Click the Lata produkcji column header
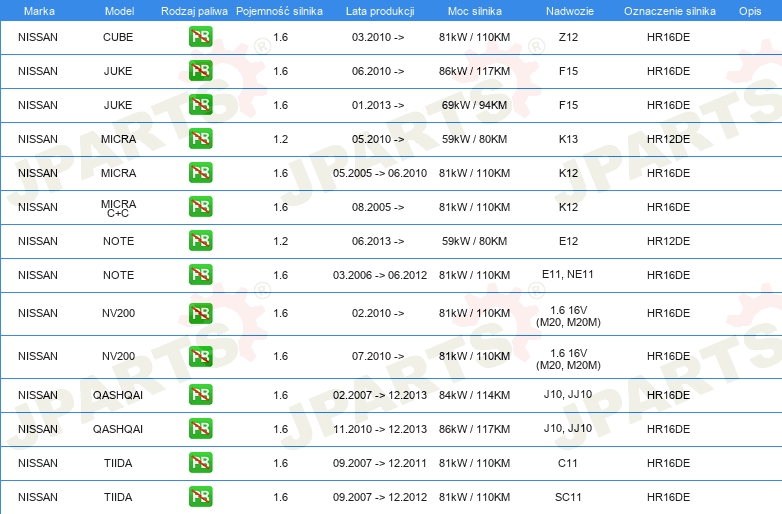 pyautogui.click(x=380, y=11)
